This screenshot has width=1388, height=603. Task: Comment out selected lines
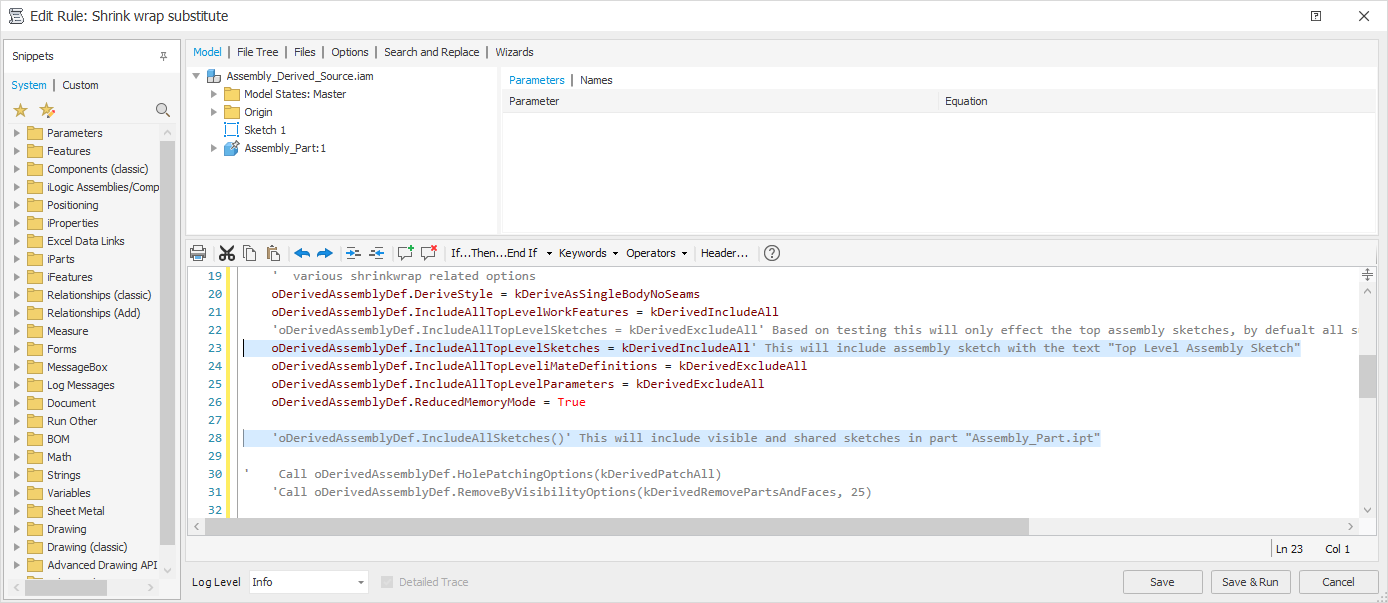pyautogui.click(x=405, y=253)
